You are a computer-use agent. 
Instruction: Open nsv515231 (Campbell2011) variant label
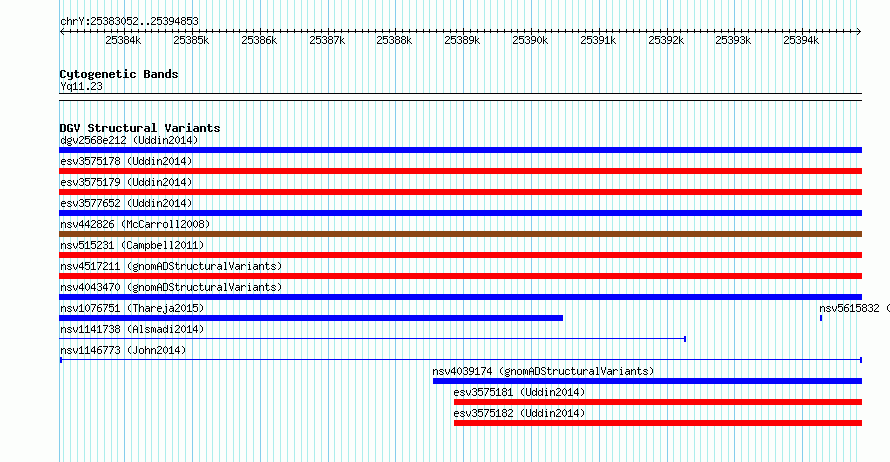[x=132, y=245]
